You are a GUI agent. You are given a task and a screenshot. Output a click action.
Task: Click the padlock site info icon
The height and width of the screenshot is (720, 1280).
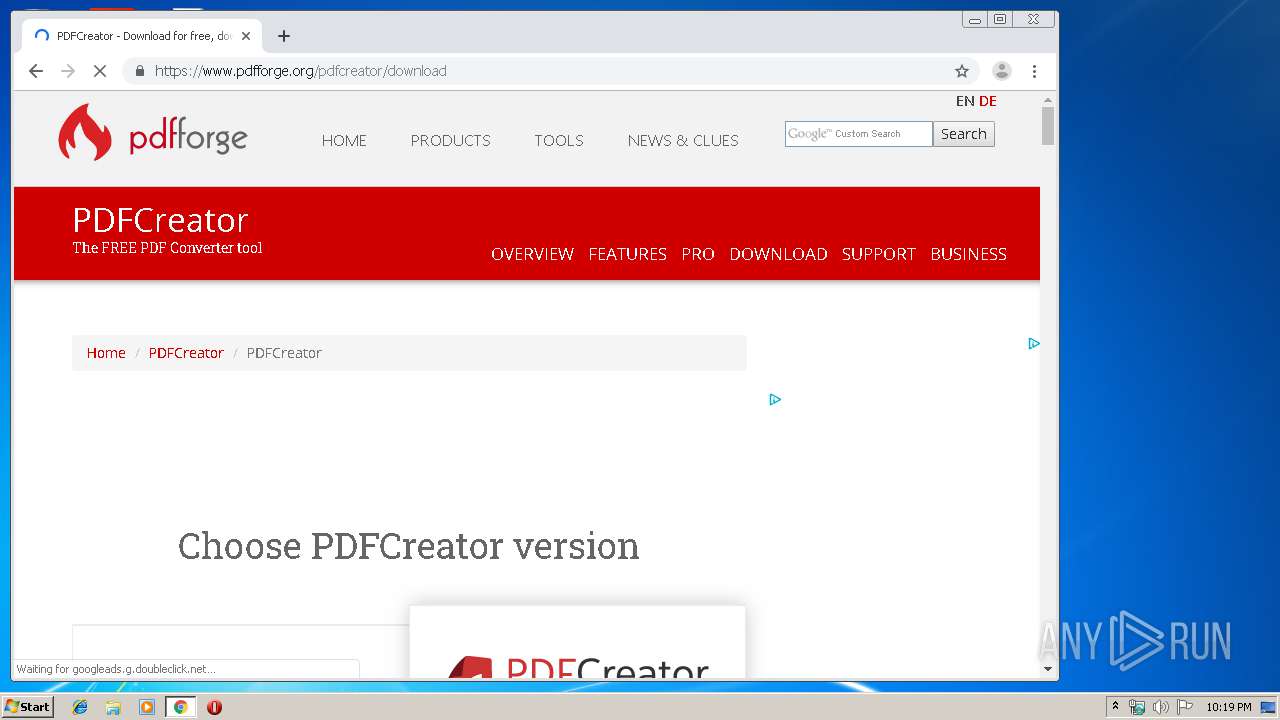click(x=139, y=71)
